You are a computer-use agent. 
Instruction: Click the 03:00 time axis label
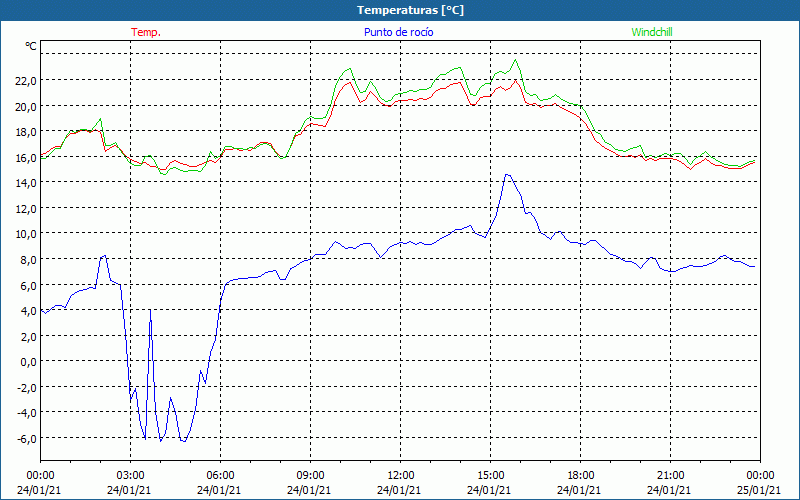pos(130,476)
